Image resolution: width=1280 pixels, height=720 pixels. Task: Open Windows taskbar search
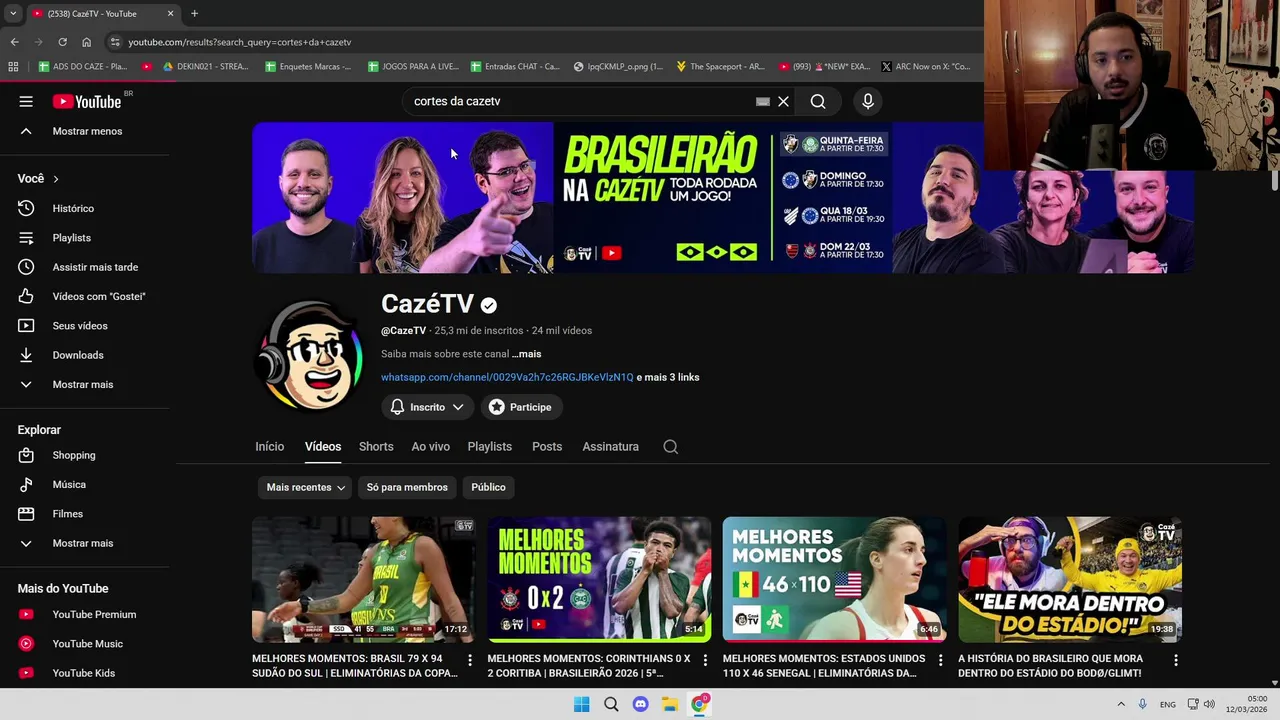pos(611,704)
